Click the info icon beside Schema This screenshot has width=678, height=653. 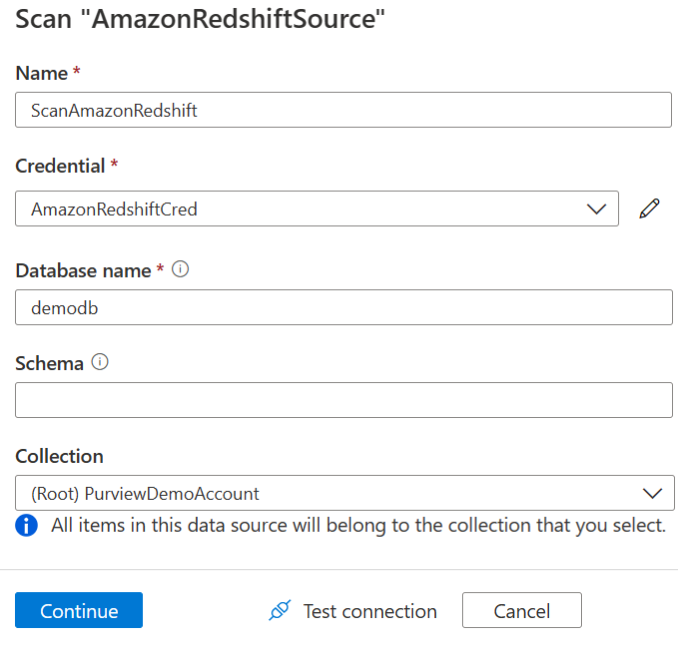100,363
